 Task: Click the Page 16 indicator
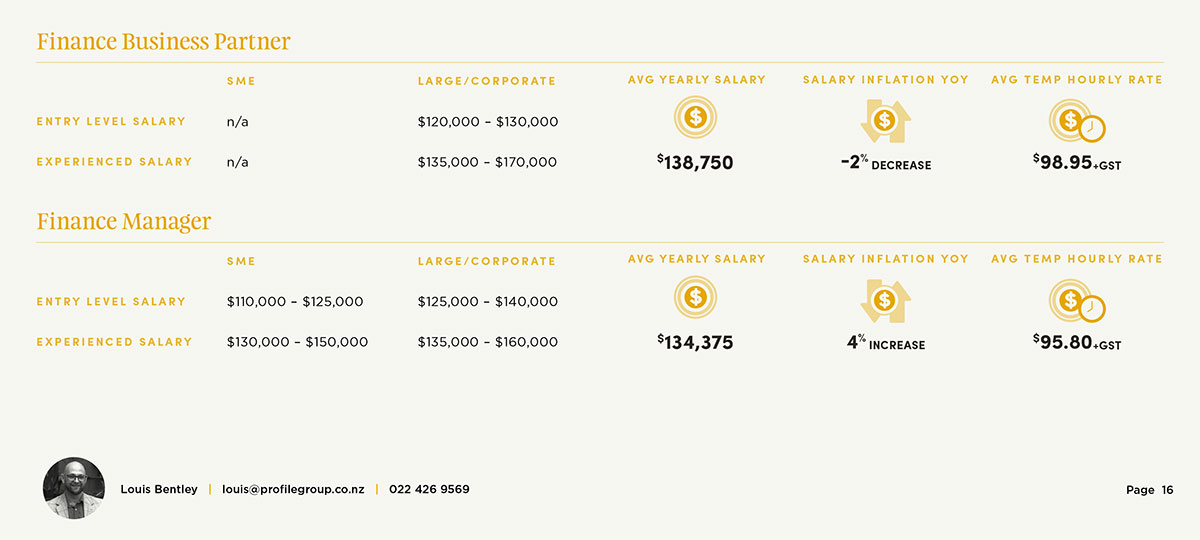coord(1149,490)
